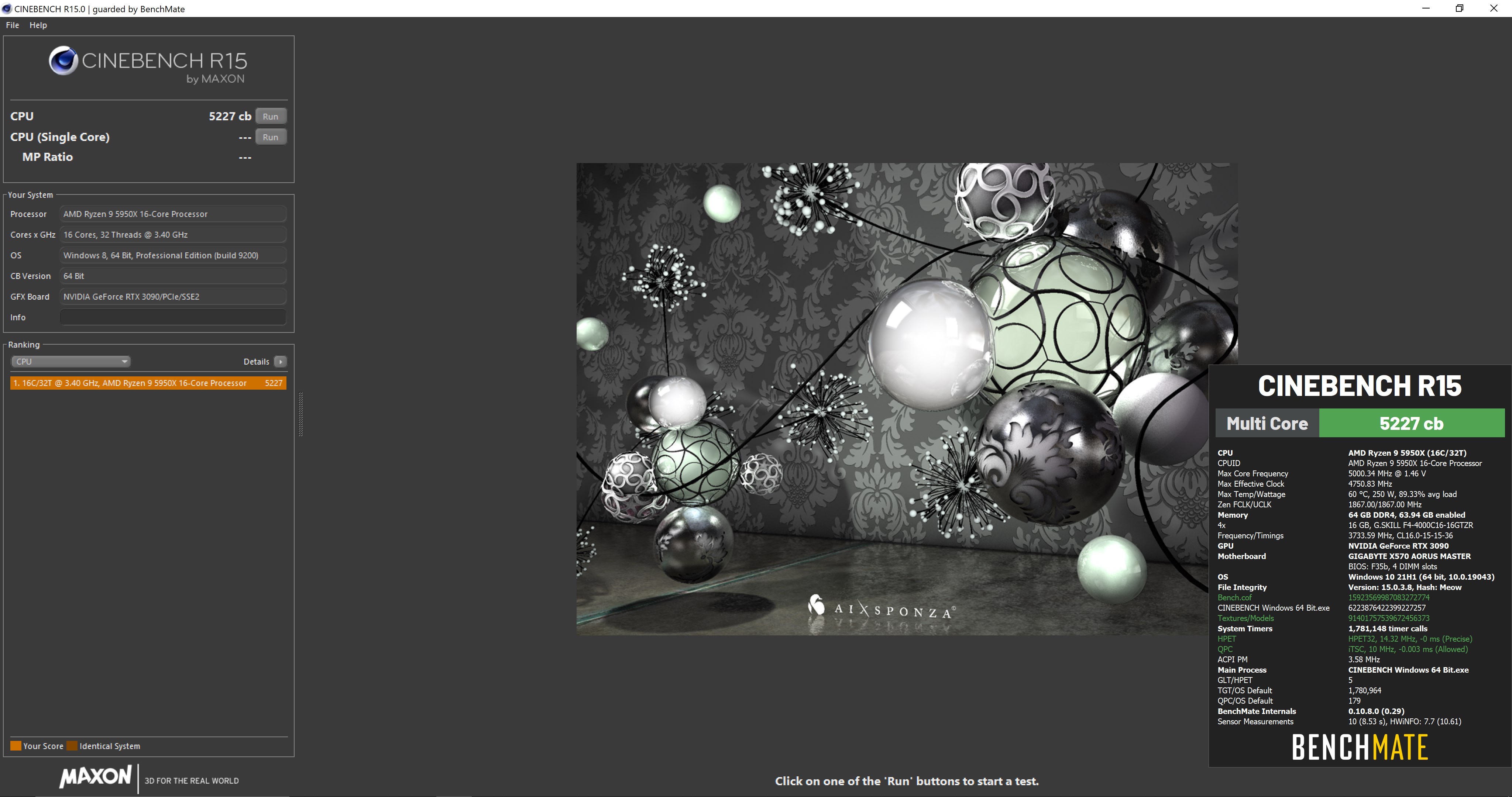Minimize the Cinebench window
1512x797 pixels.
pos(1426,8)
